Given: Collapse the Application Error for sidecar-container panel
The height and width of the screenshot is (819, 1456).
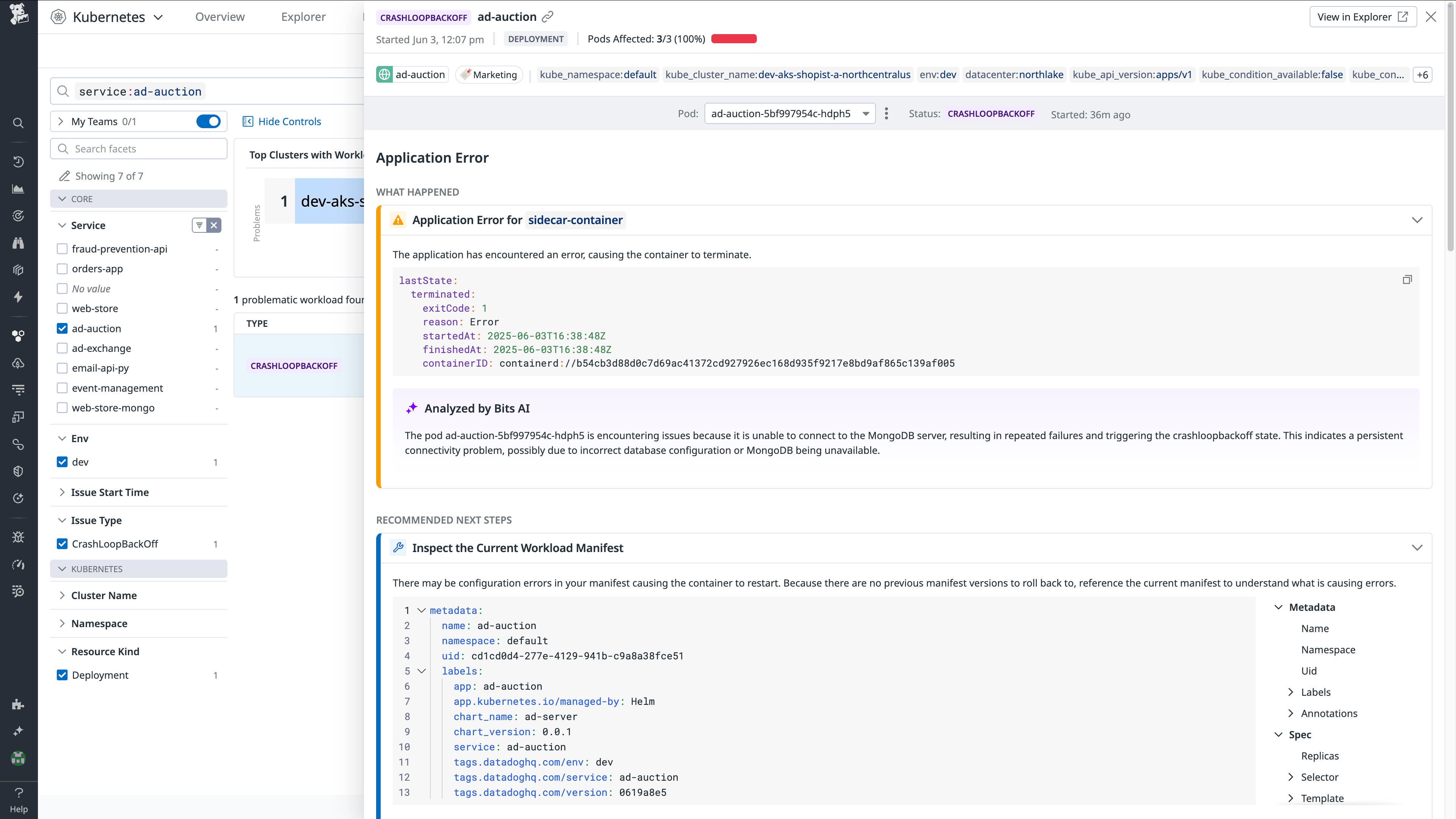Looking at the screenshot, I should [1418, 220].
